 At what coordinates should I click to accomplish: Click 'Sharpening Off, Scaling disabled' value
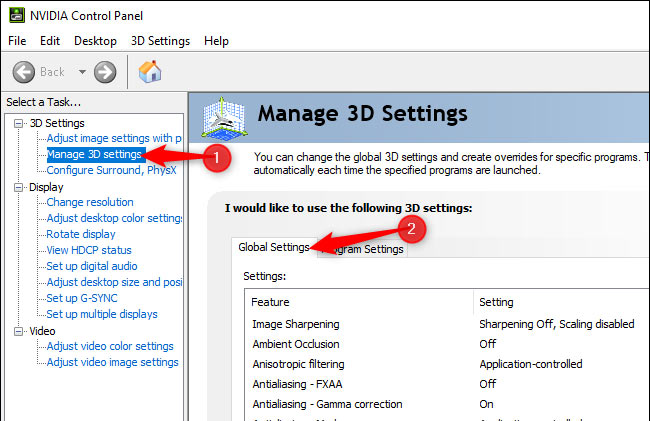[557, 324]
